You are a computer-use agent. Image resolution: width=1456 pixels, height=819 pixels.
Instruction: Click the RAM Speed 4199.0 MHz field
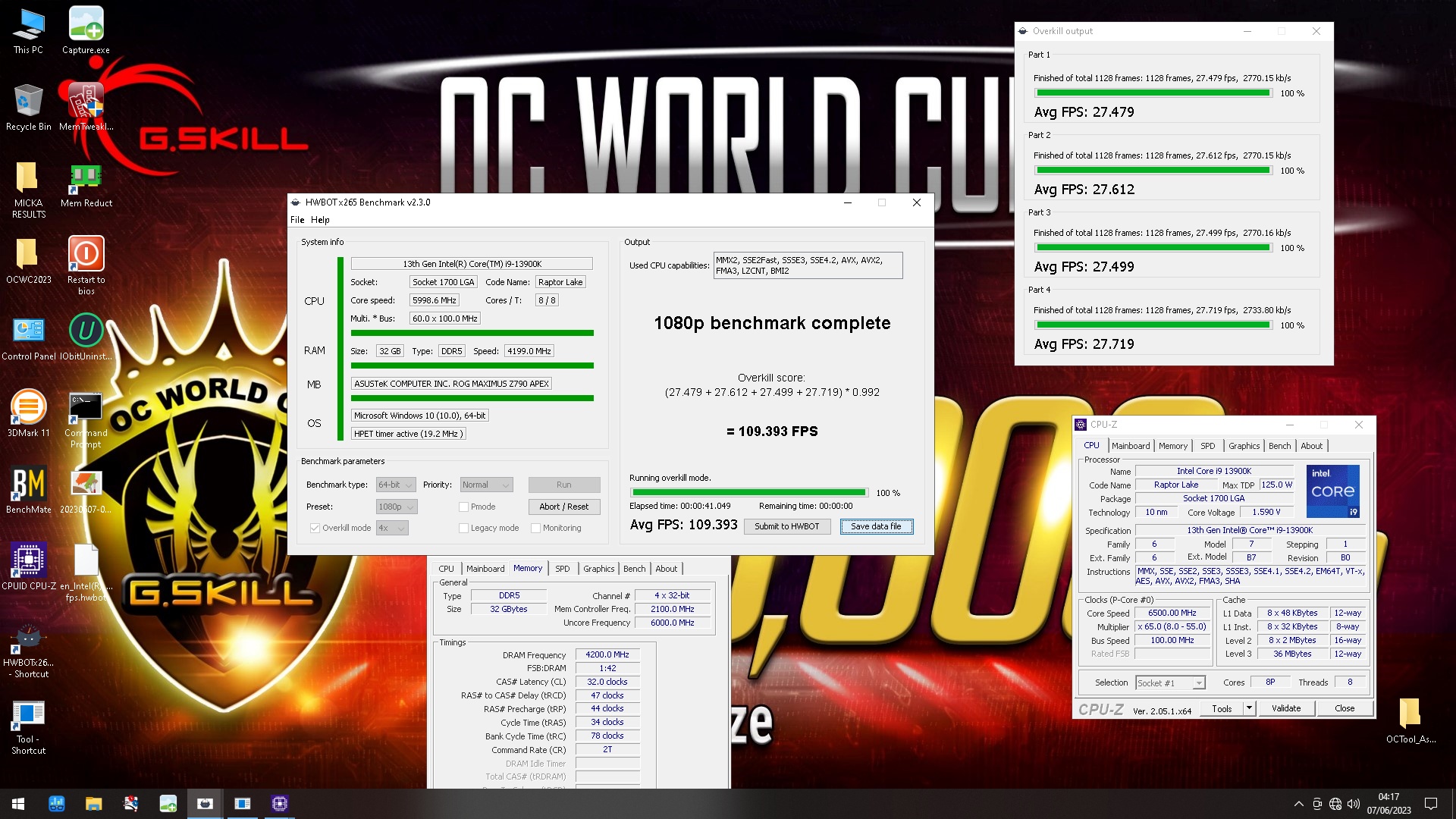tap(529, 351)
